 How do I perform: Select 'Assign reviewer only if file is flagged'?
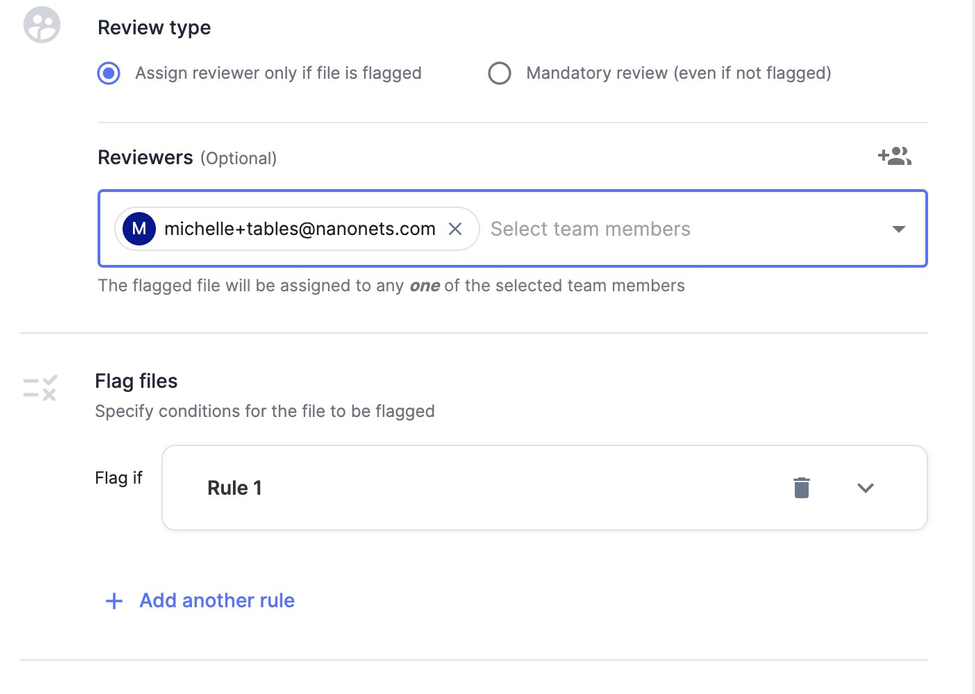point(108,73)
